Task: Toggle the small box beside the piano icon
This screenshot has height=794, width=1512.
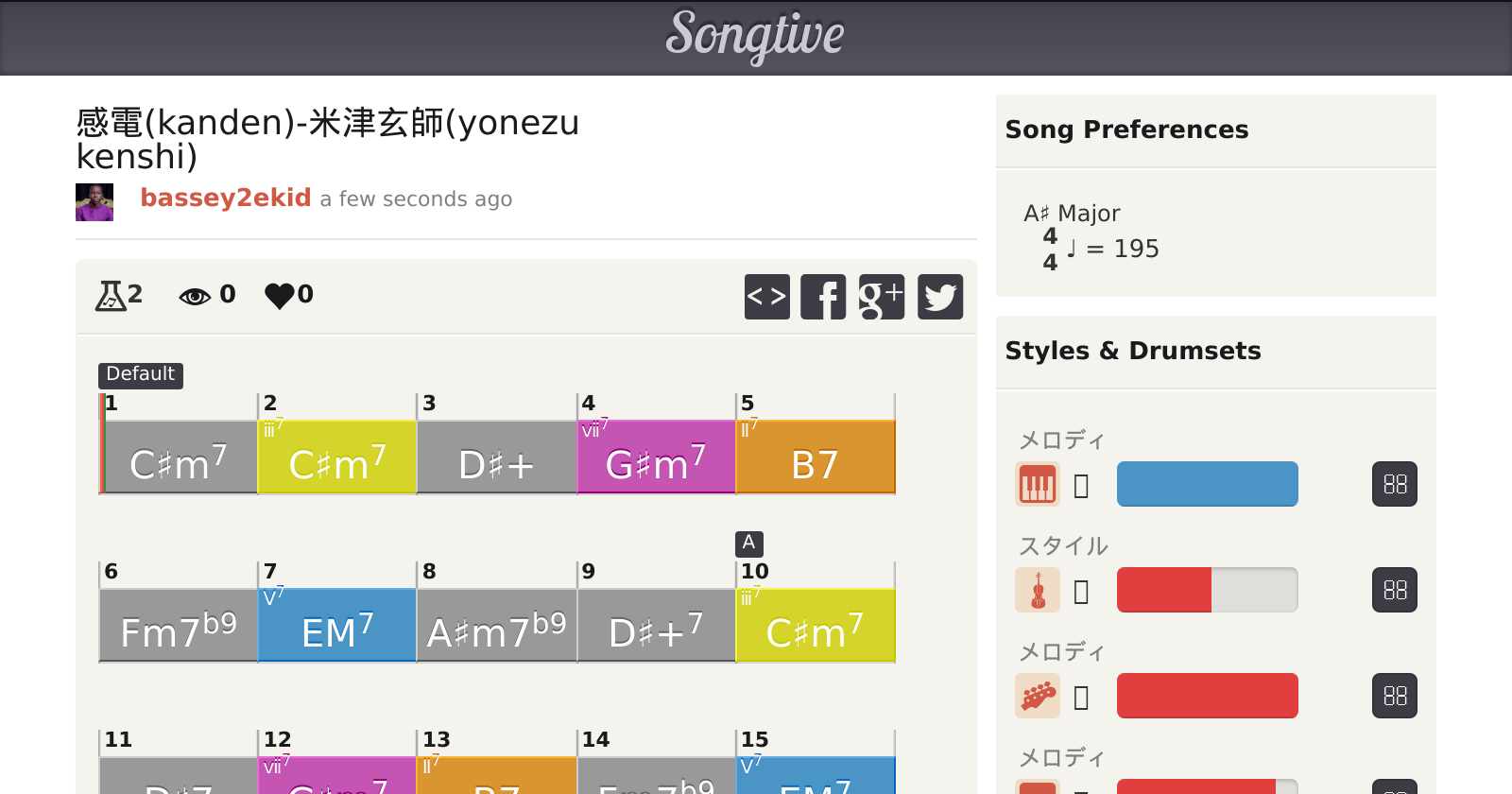Action: pos(1082,486)
